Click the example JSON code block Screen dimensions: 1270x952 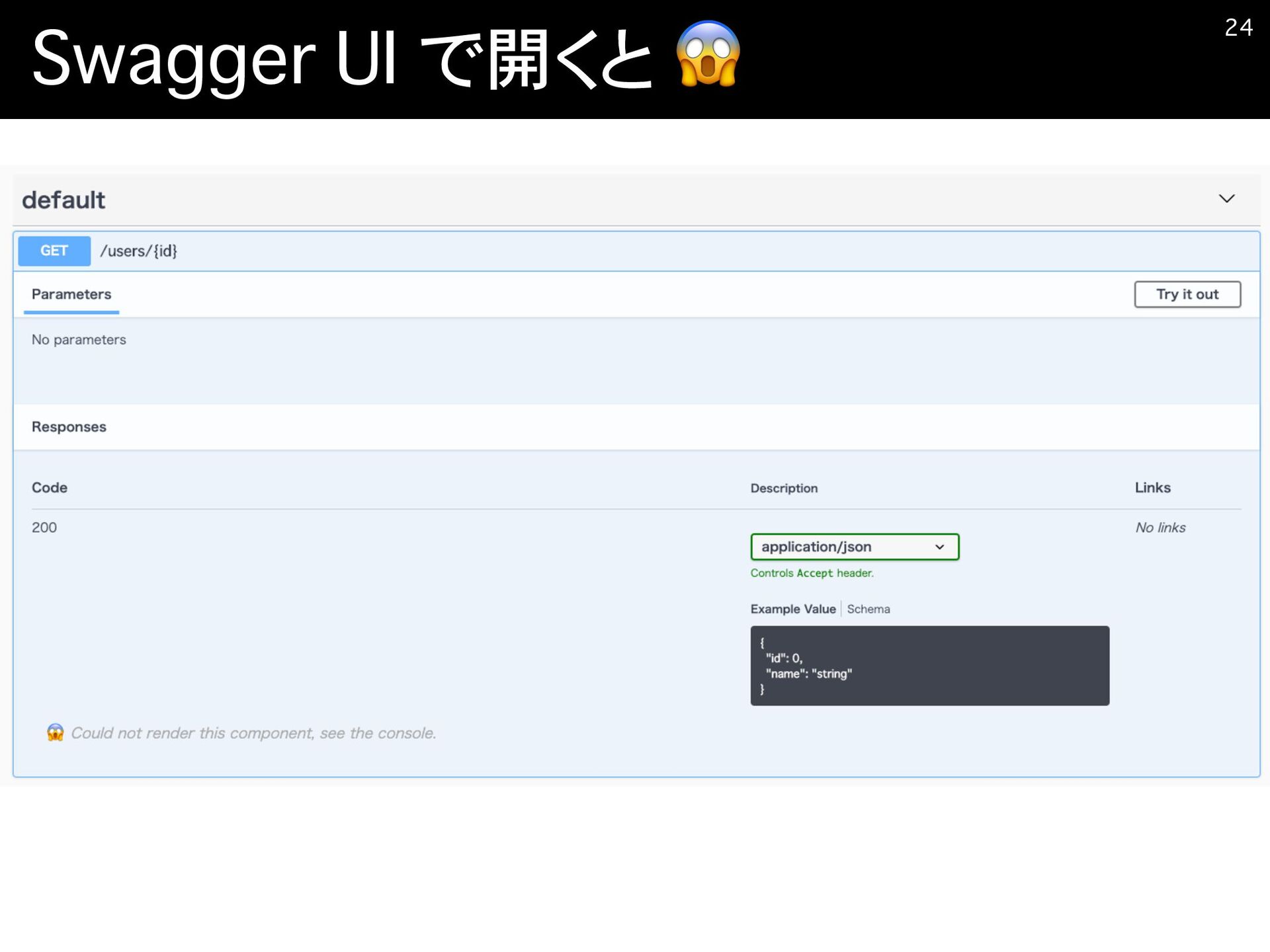click(930, 666)
